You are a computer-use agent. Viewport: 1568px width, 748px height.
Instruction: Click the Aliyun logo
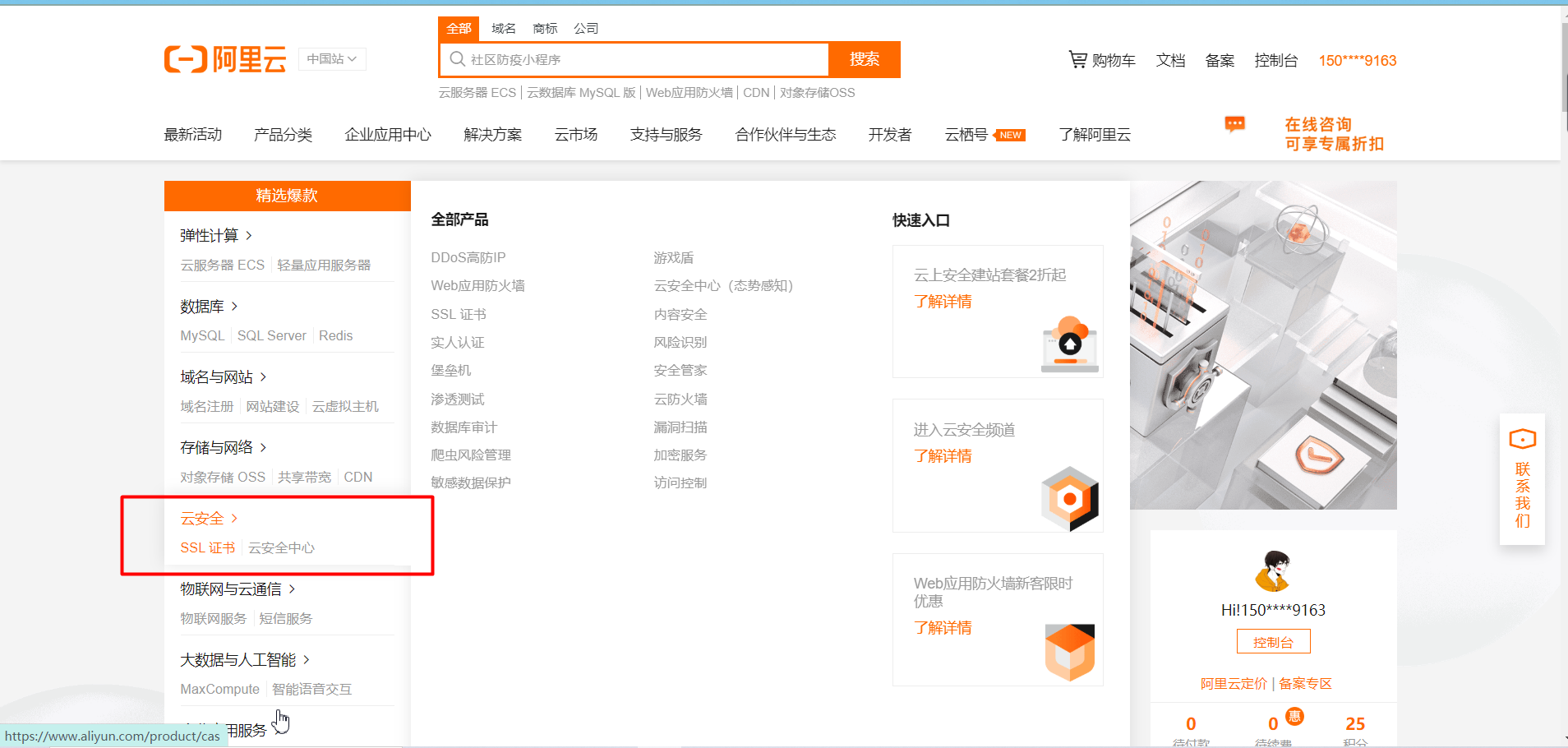[225, 59]
